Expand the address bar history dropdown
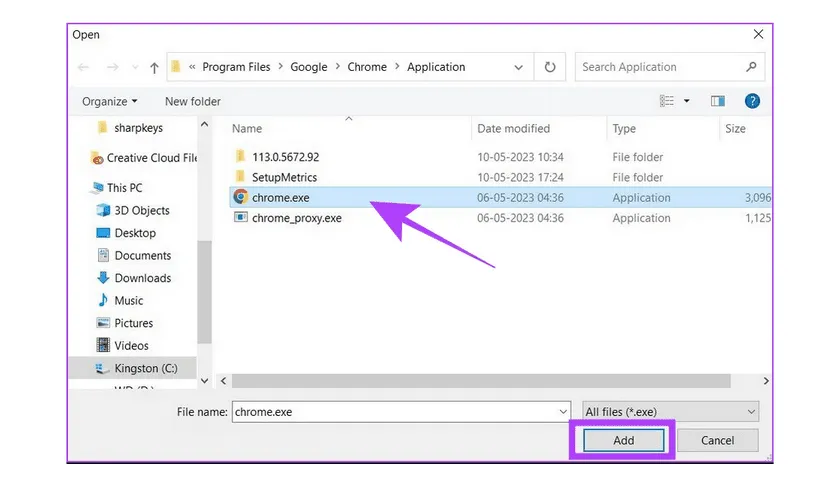822x498 pixels. pos(518,68)
